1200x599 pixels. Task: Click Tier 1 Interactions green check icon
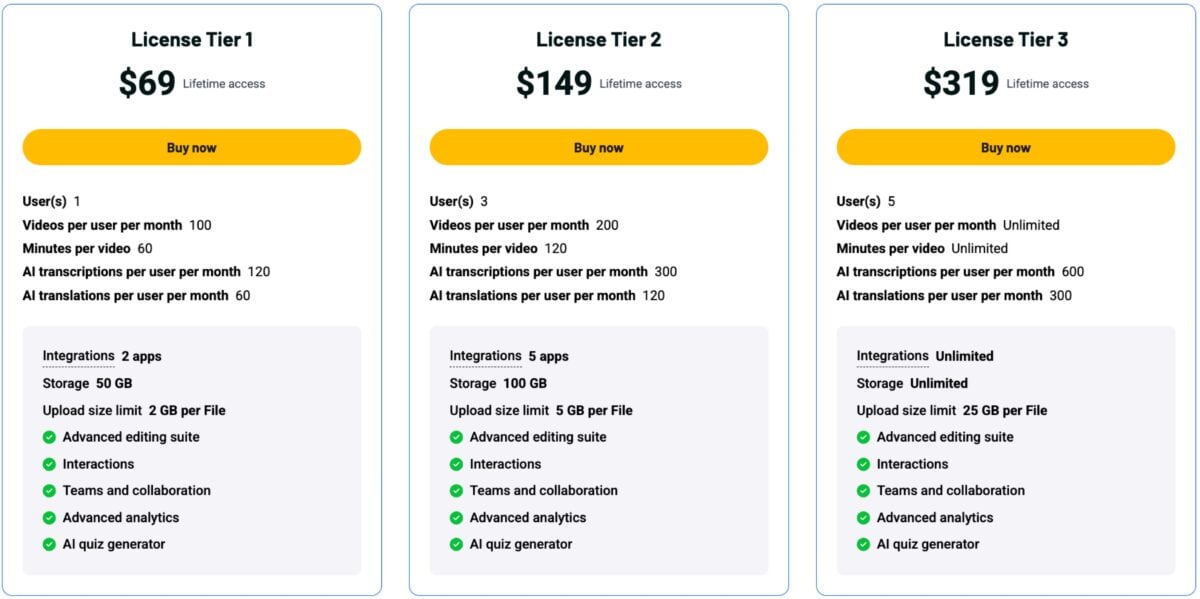coord(49,464)
